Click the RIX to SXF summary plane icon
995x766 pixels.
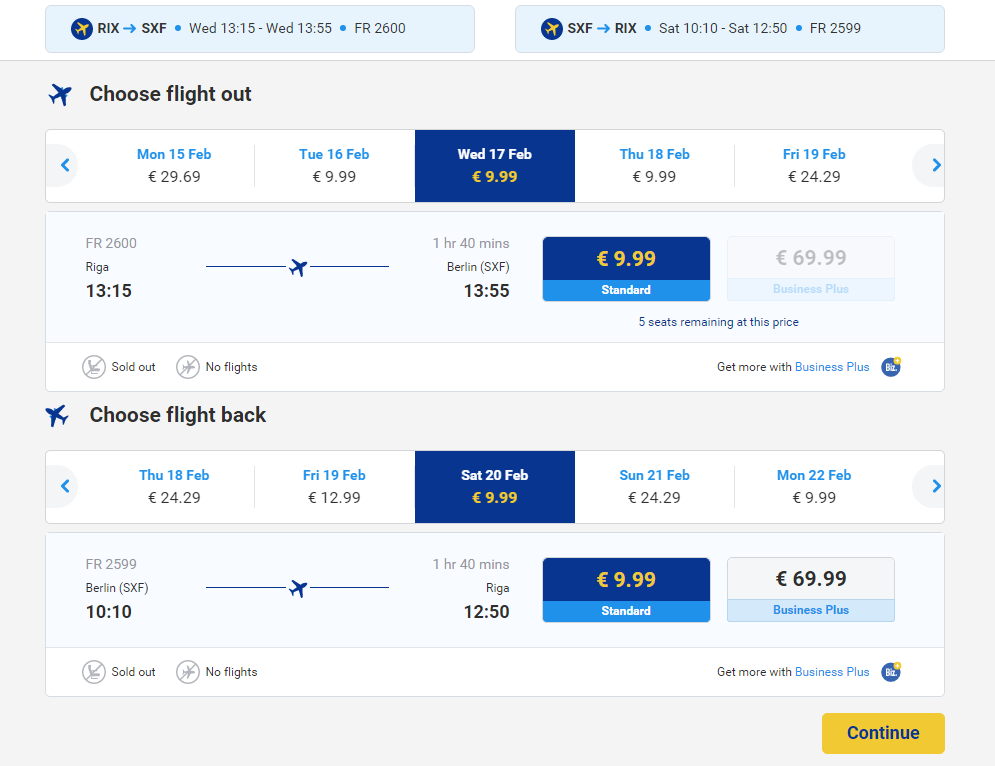[x=82, y=29]
